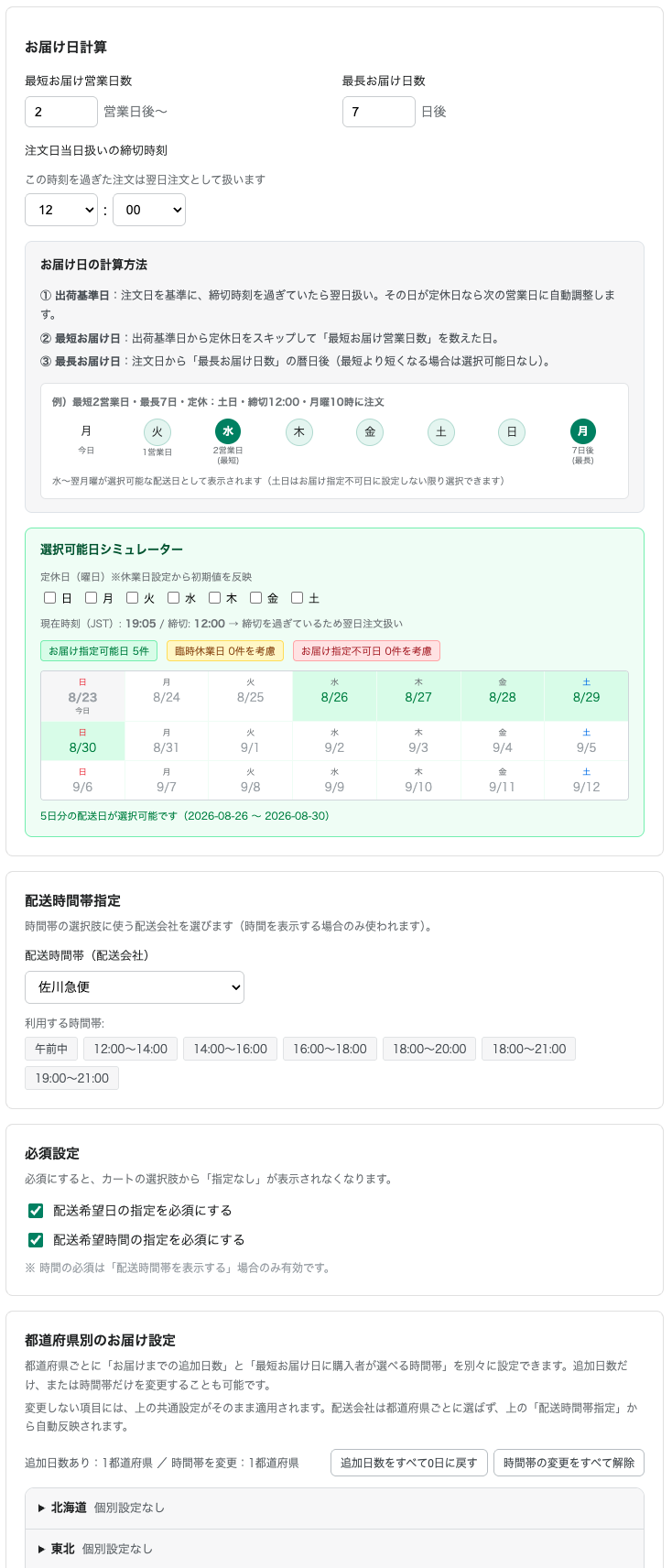Select the 8/28 calendar cell

tap(503, 696)
